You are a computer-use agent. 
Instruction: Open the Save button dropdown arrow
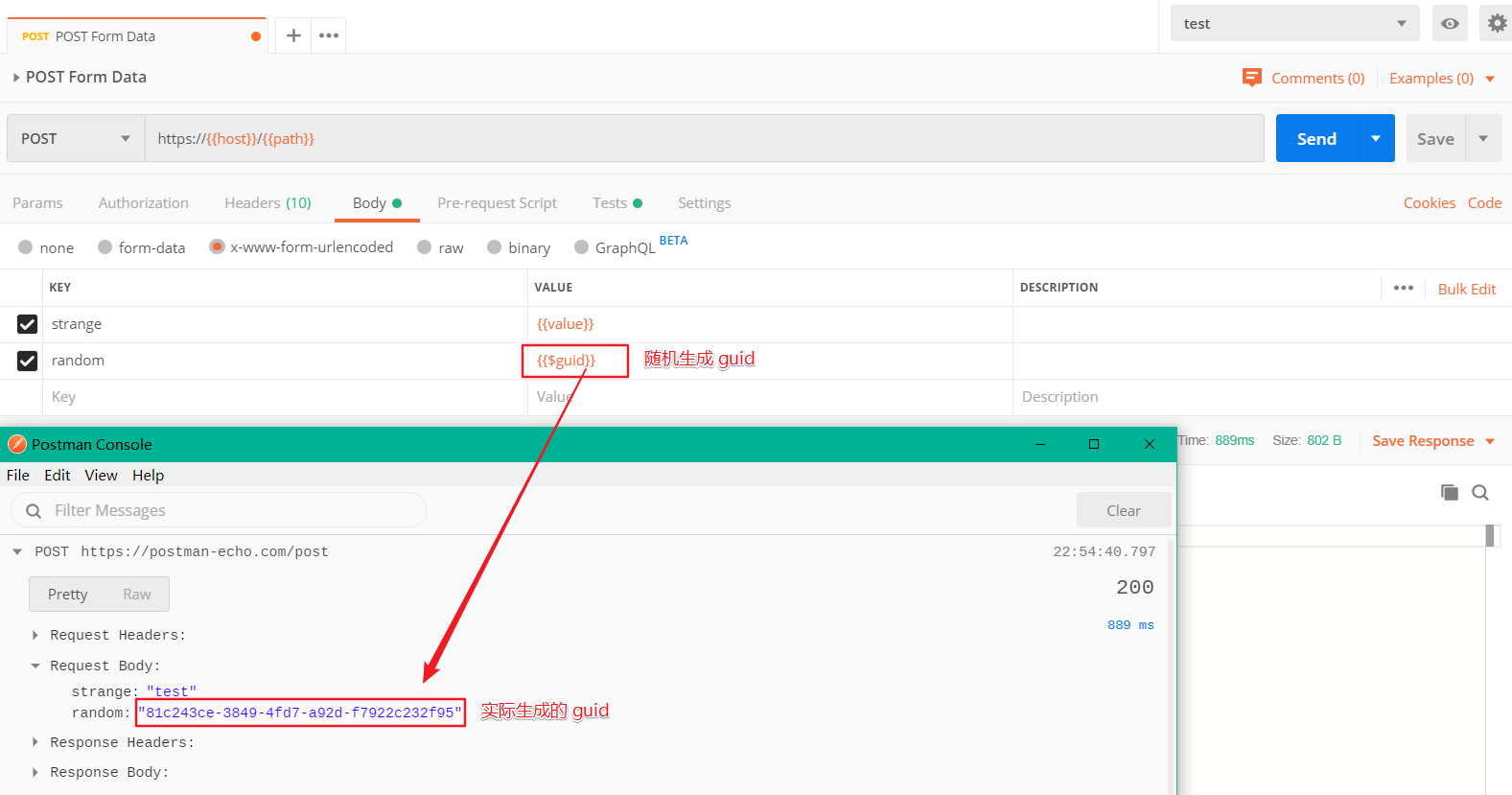(x=1483, y=138)
